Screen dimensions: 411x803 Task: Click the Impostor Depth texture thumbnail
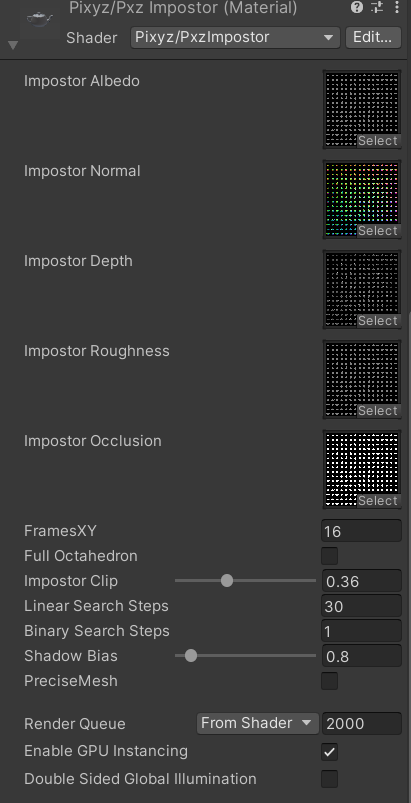click(x=362, y=290)
